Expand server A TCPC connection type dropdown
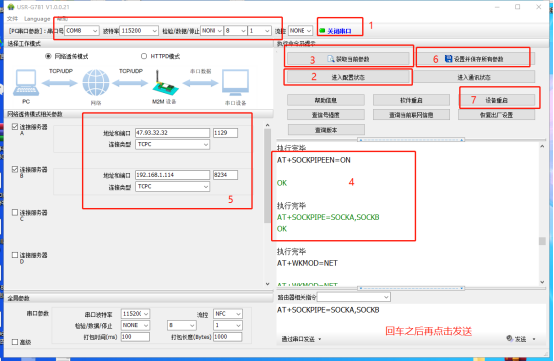This screenshot has width=554, height=361. pos(172,144)
